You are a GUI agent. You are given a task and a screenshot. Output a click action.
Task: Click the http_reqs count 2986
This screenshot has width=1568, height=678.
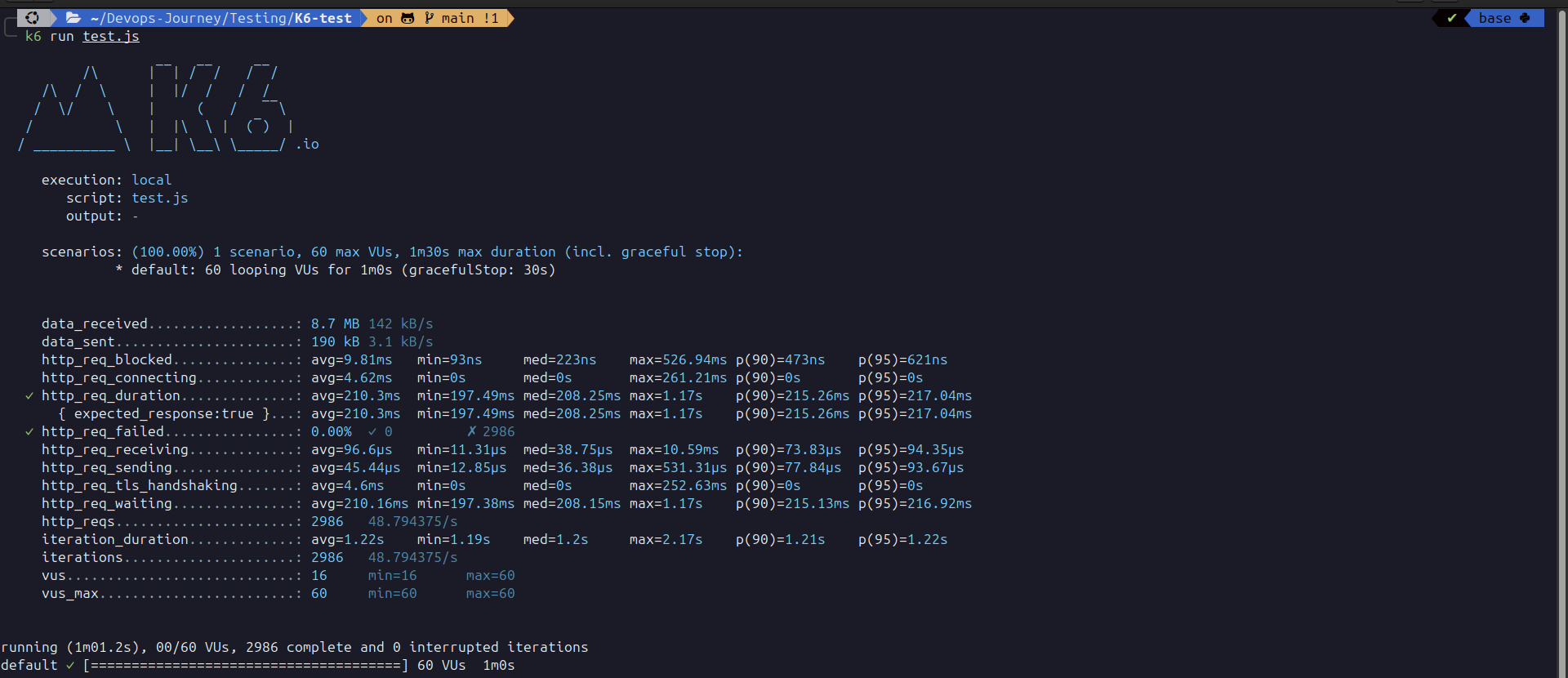(x=327, y=522)
